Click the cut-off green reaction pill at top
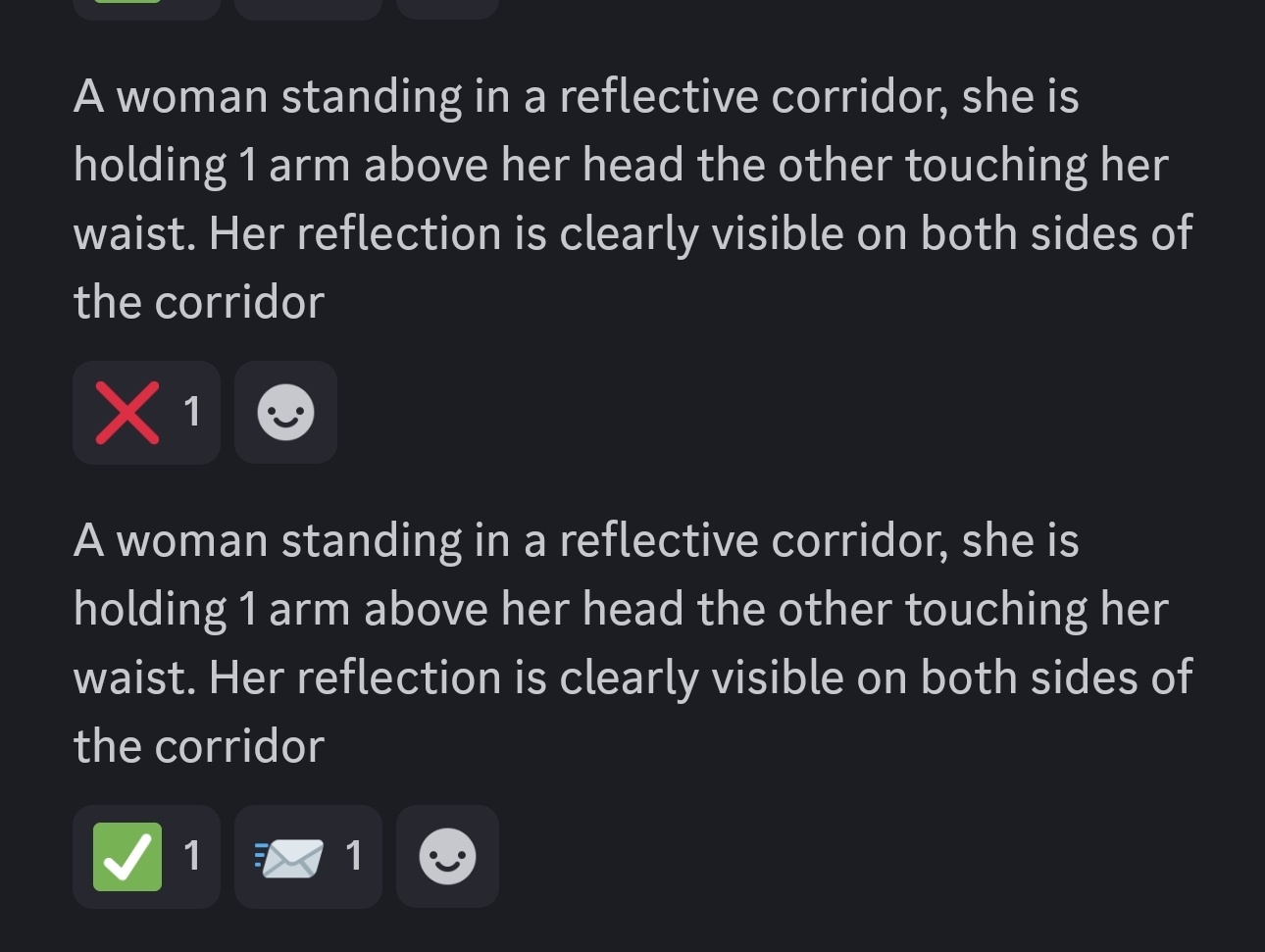 147,8
